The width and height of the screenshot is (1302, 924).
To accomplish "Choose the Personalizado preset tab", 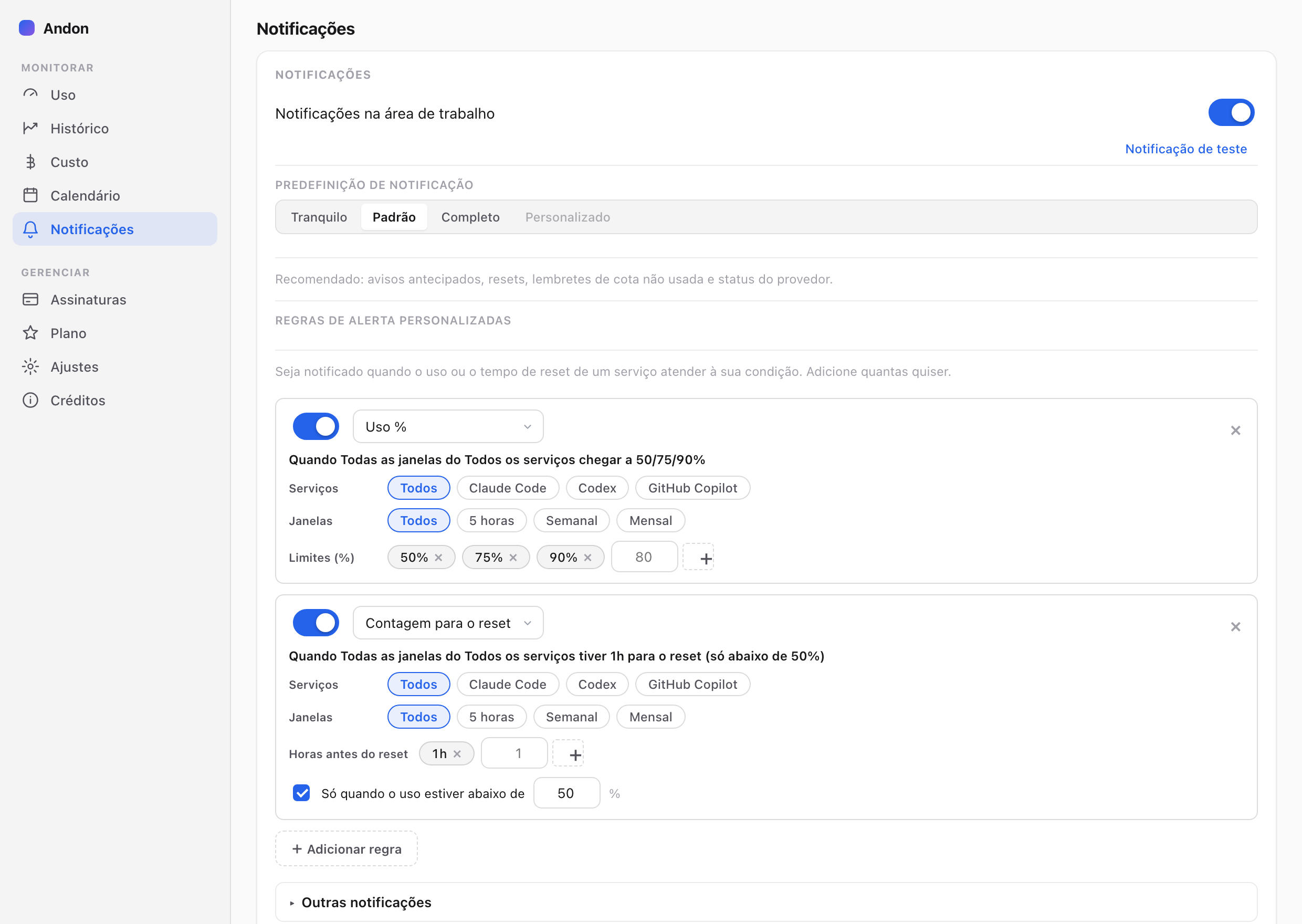I will click(567, 217).
